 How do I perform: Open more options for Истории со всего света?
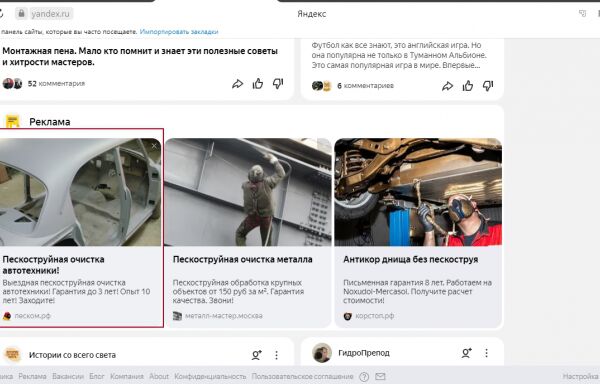pyautogui.click(x=276, y=355)
